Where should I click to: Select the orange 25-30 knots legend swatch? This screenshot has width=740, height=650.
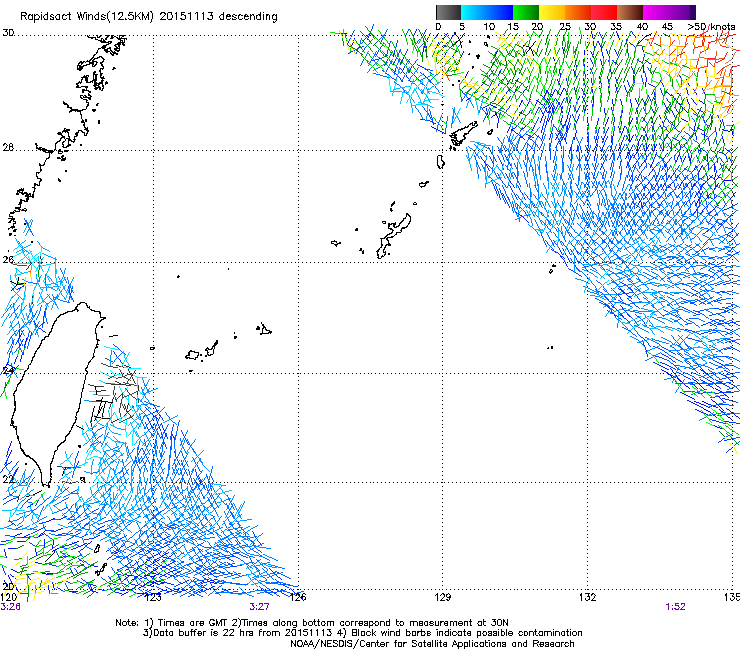click(578, 12)
